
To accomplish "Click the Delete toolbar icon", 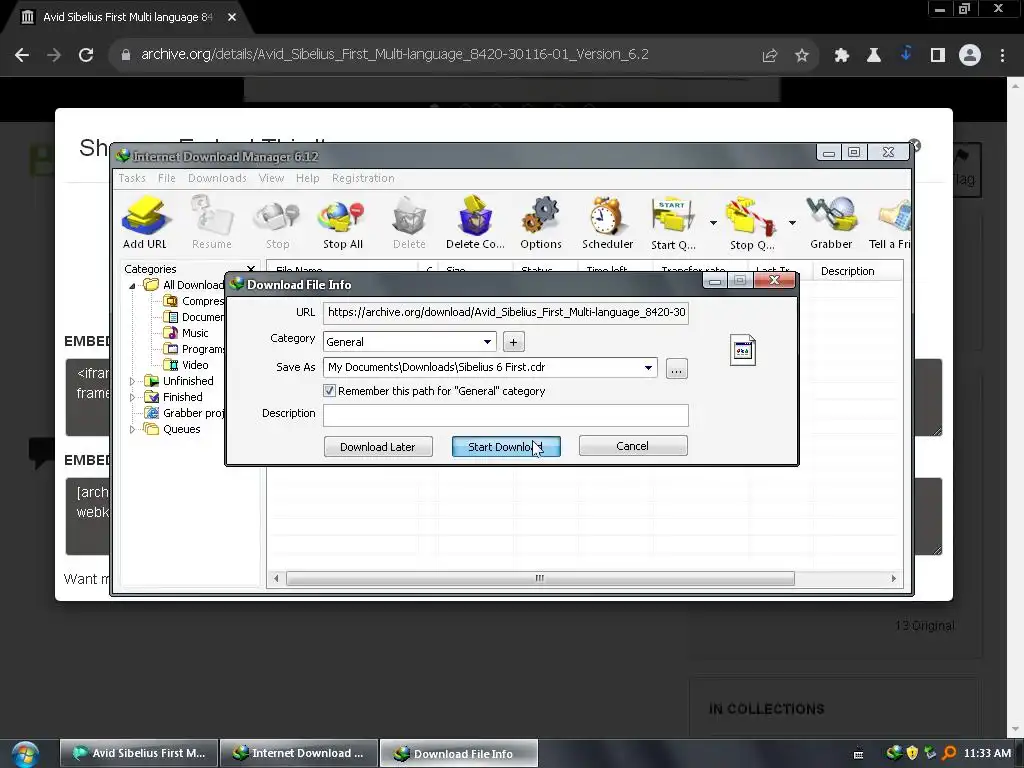I will [x=409, y=223].
